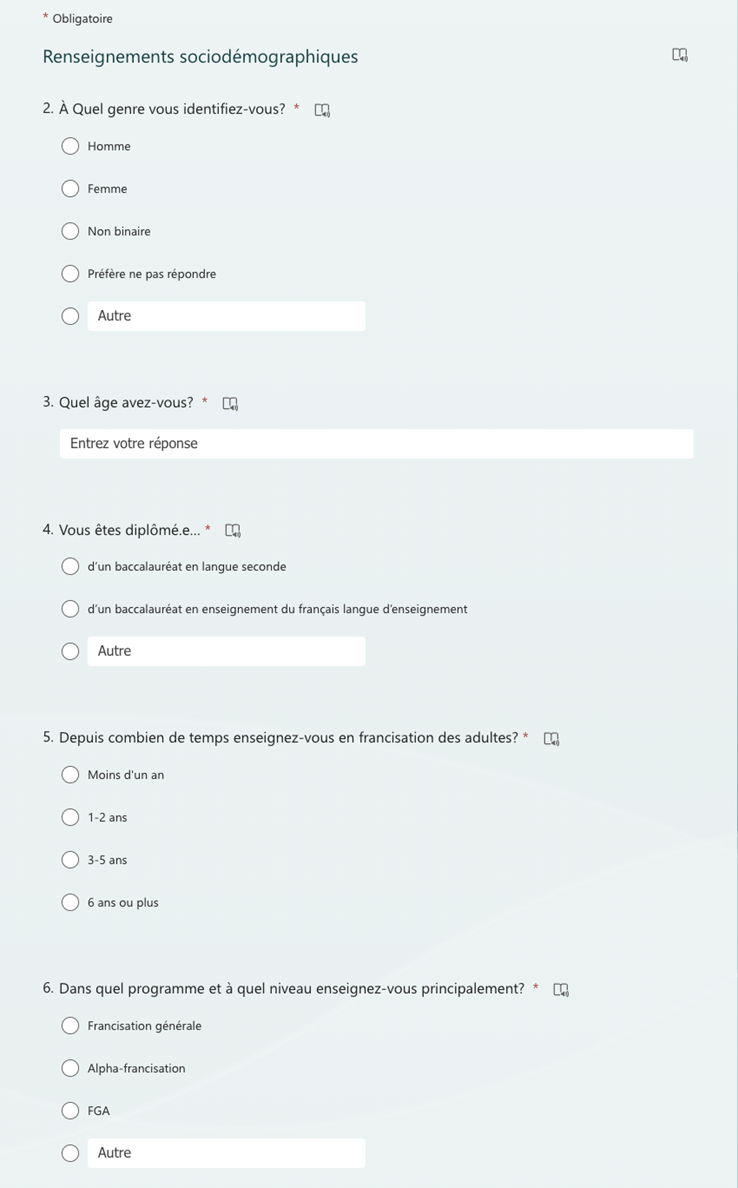Viewport: 738px width, 1188px height.
Task: Choose 3-5 ans teaching experience
Action: (x=70, y=860)
